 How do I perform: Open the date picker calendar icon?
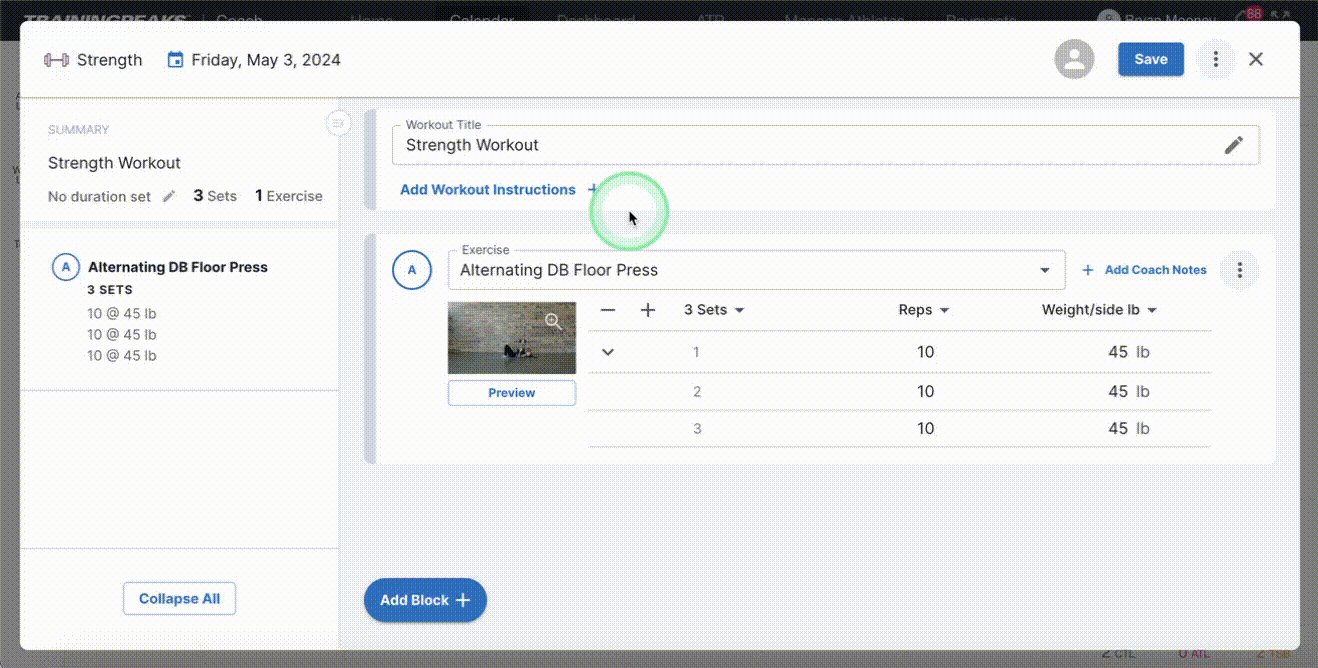pos(176,59)
